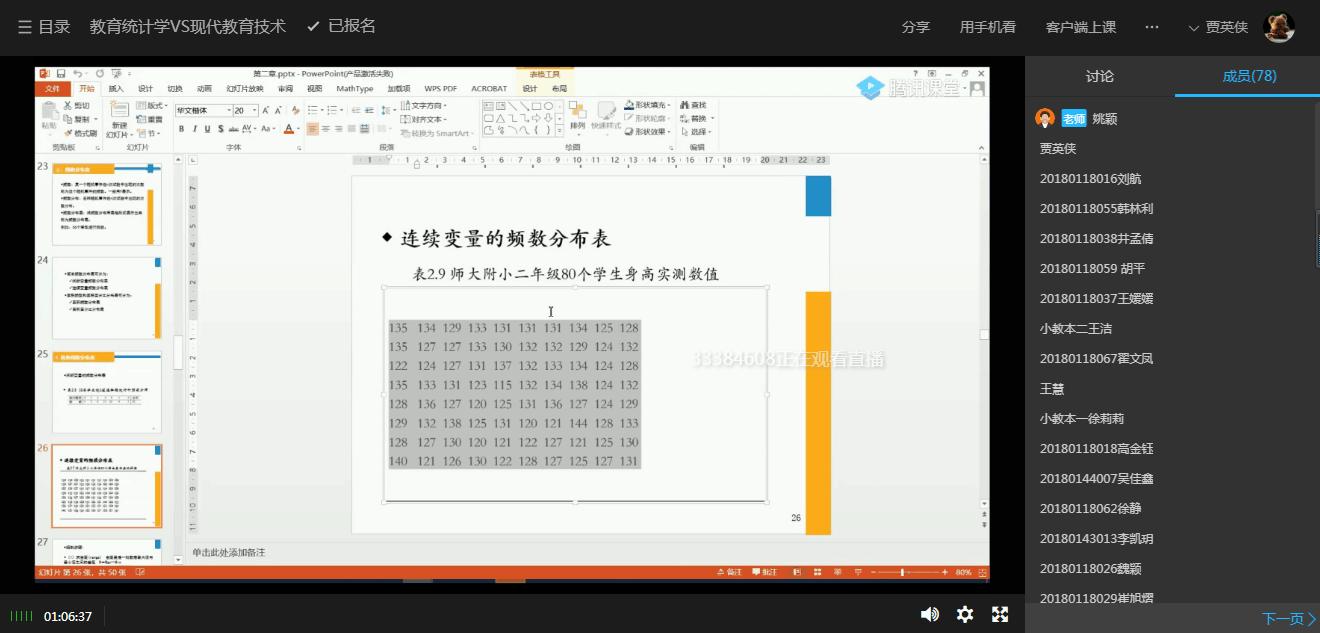Toggle bold formatting in the ribbon
1320x633 pixels.
click(x=181, y=129)
